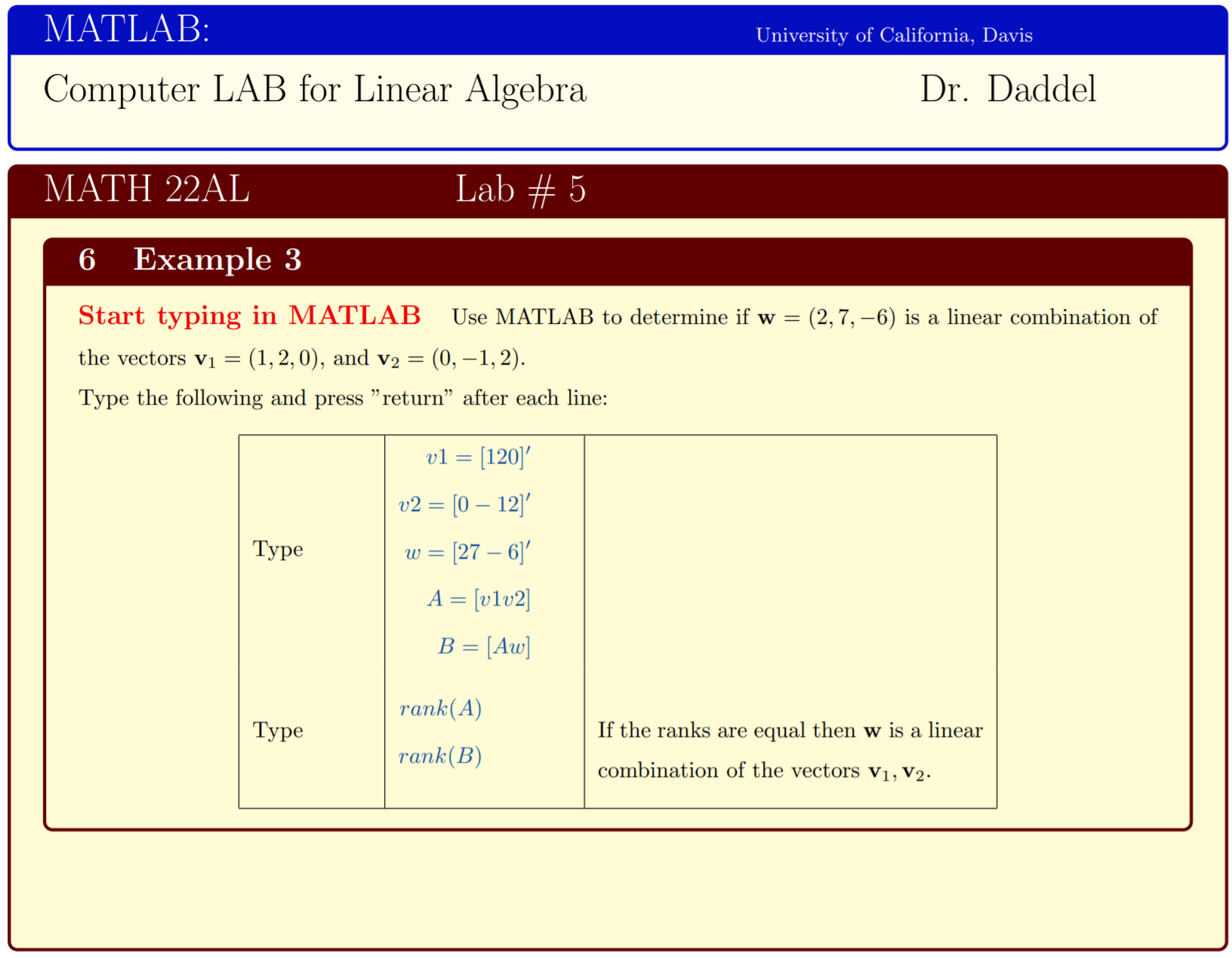Click the v₁ = (1, 2, 0) definition in paragraph
The height and width of the screenshot is (958, 1232).
[x=257, y=358]
